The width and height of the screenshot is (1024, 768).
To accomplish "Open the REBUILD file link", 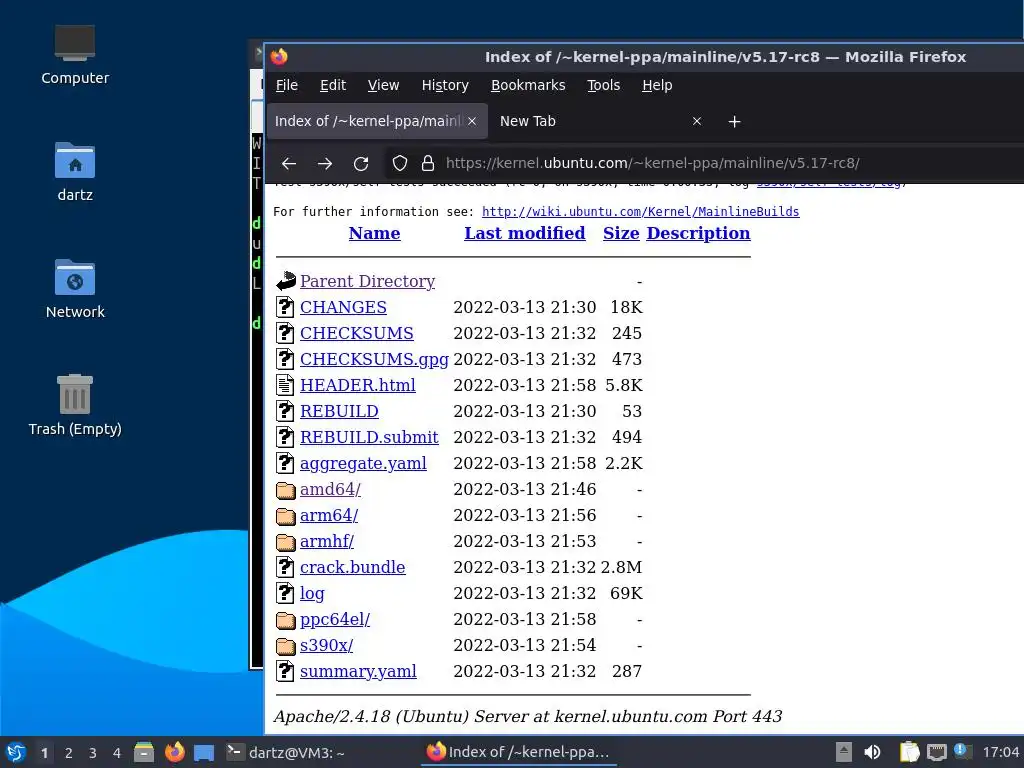I will pyautogui.click(x=339, y=411).
